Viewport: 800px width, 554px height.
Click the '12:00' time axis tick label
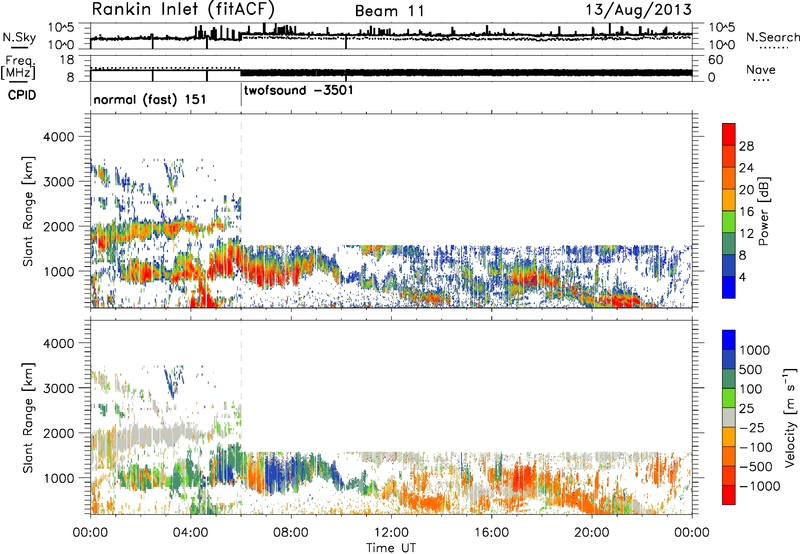click(391, 533)
